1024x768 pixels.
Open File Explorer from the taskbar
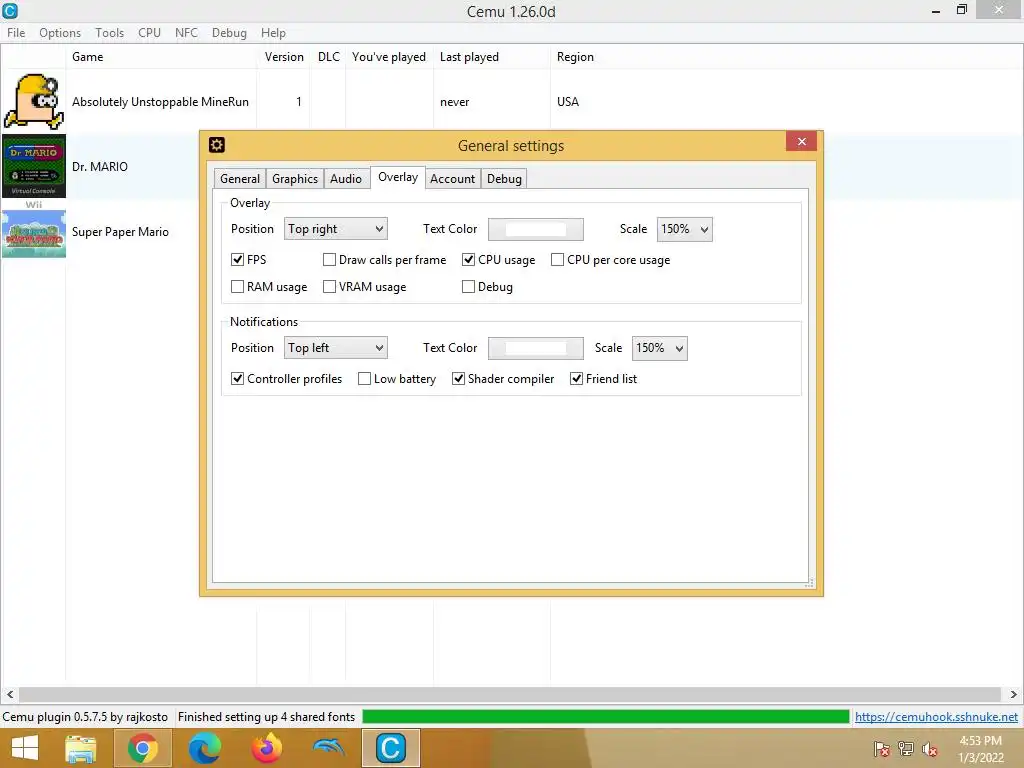(81, 748)
